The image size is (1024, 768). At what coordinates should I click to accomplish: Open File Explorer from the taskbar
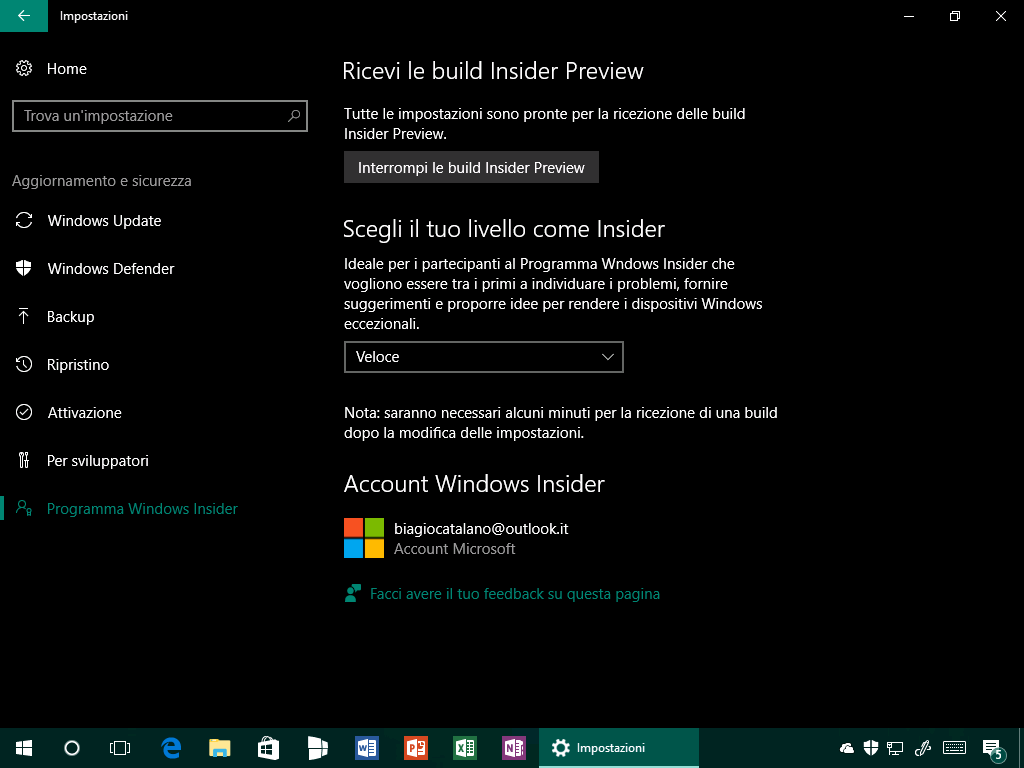click(220, 748)
